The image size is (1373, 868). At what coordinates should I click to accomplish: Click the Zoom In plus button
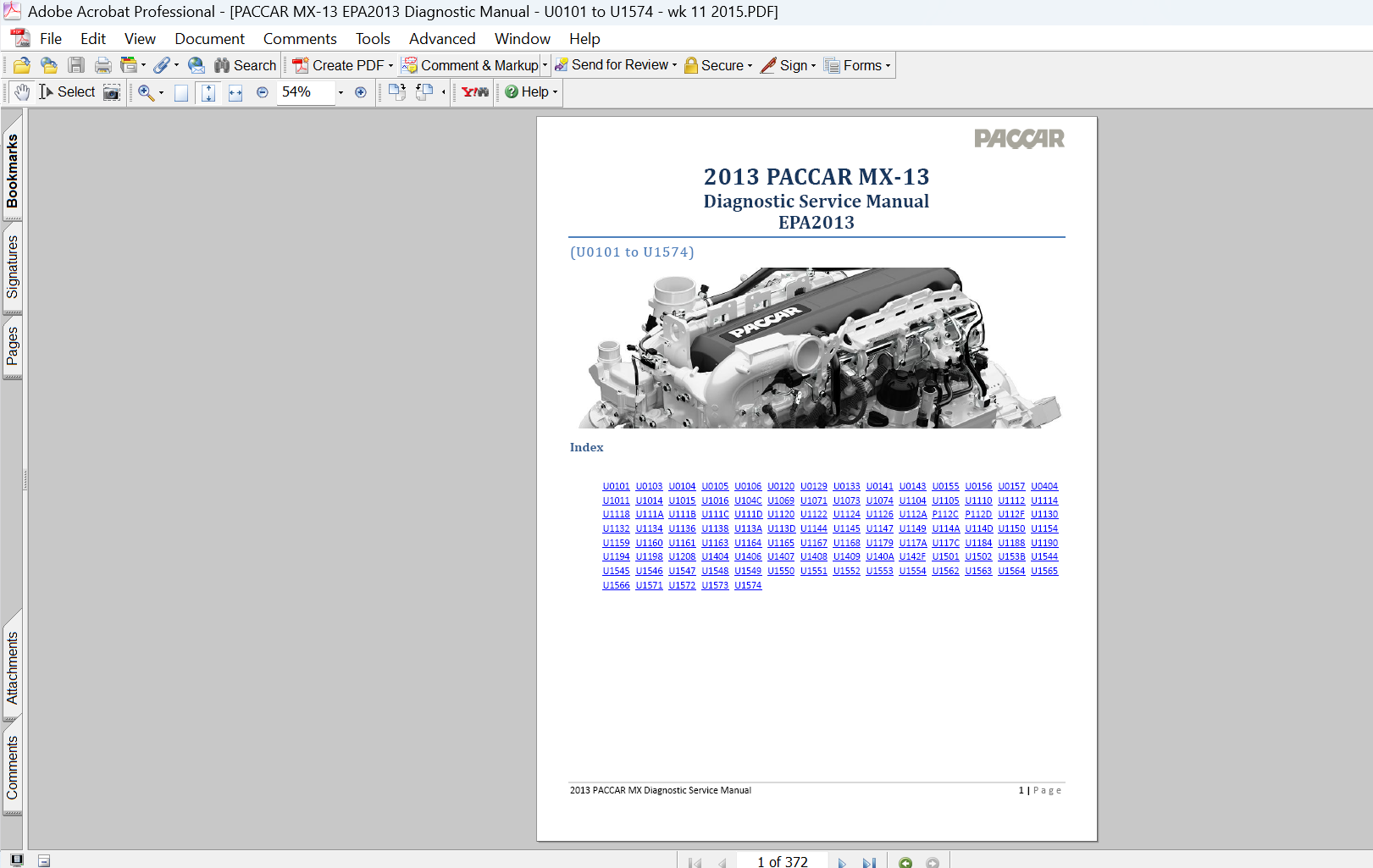coord(361,92)
